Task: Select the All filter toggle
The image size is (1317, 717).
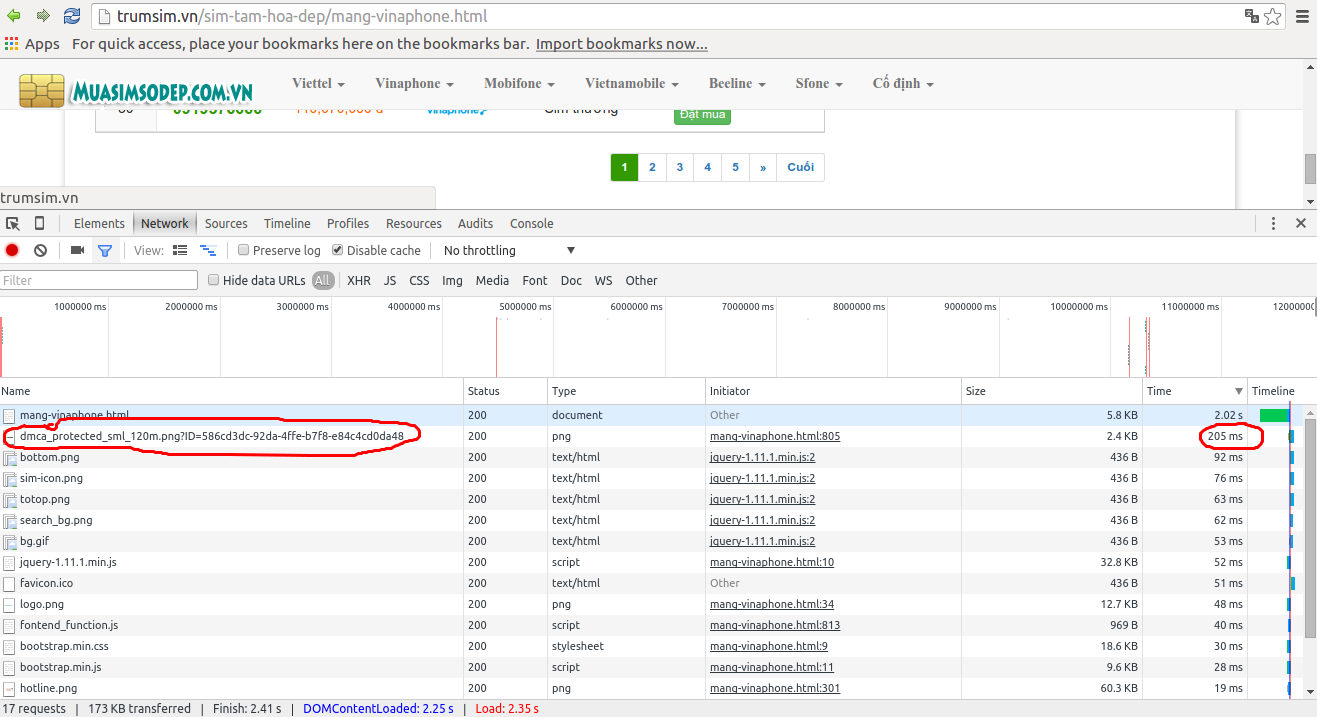Action: tap(322, 280)
